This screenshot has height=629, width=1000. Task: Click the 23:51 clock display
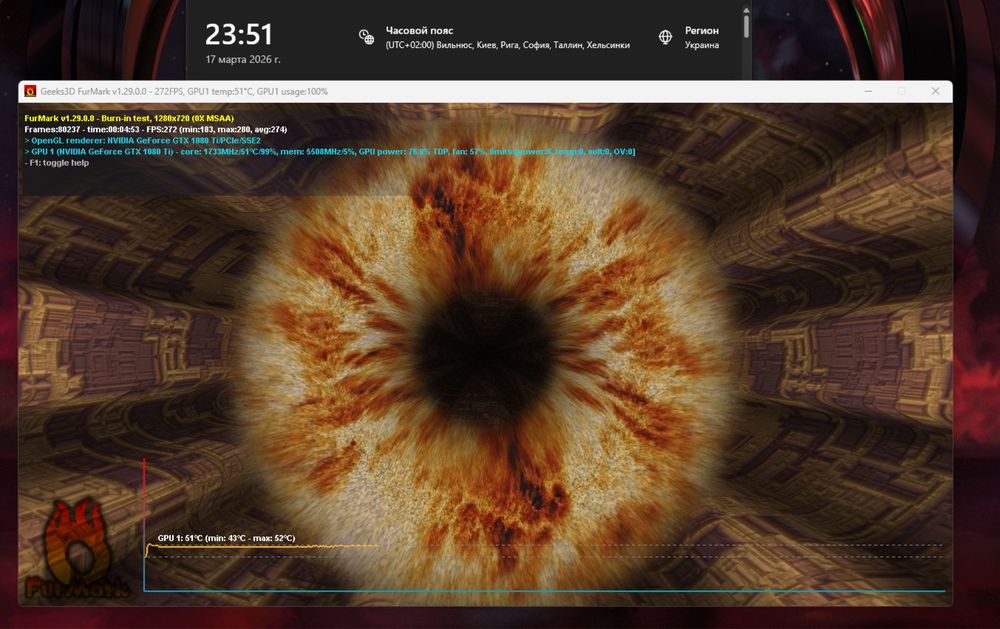coord(239,34)
